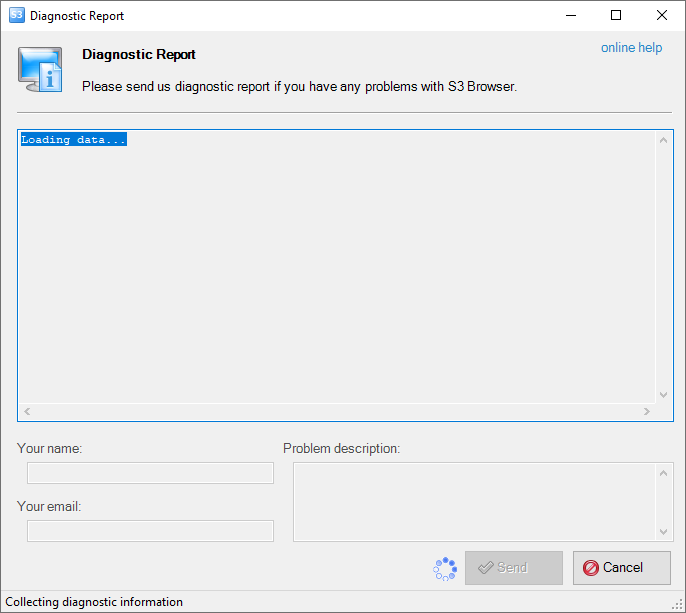Click the window resize grip in the status bar
This screenshot has width=686, height=613.
pos(677,605)
